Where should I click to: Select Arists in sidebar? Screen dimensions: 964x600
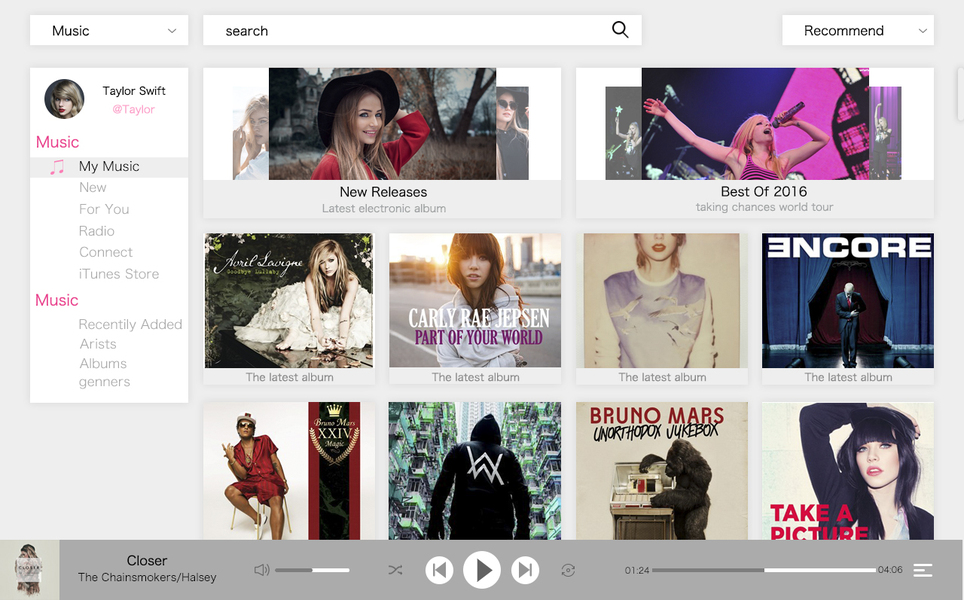[98, 344]
